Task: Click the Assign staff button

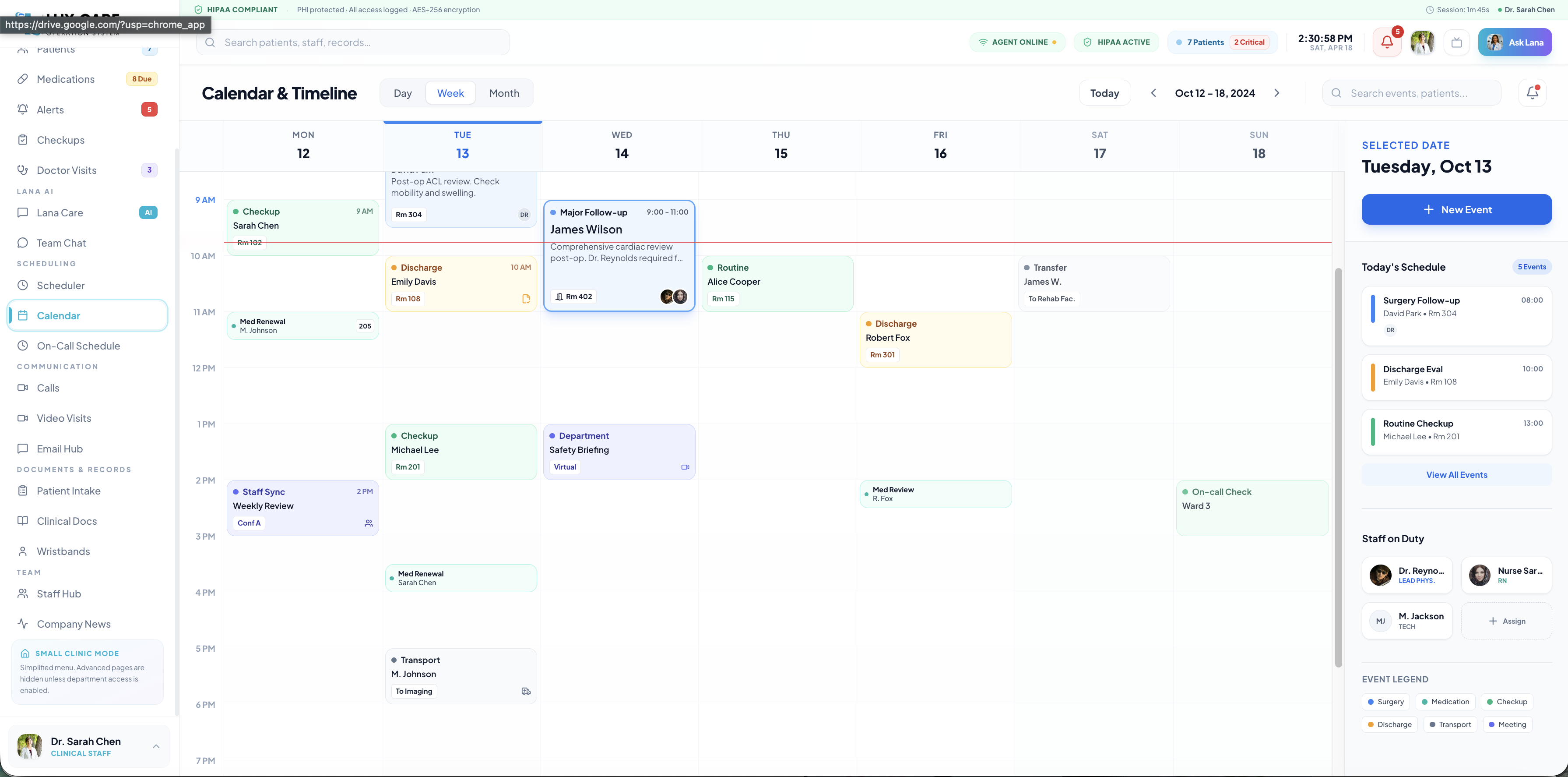Action: (x=1506, y=621)
